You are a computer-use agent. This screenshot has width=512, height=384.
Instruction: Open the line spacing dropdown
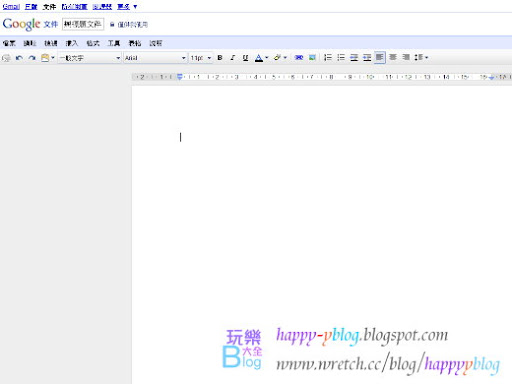click(x=421, y=57)
